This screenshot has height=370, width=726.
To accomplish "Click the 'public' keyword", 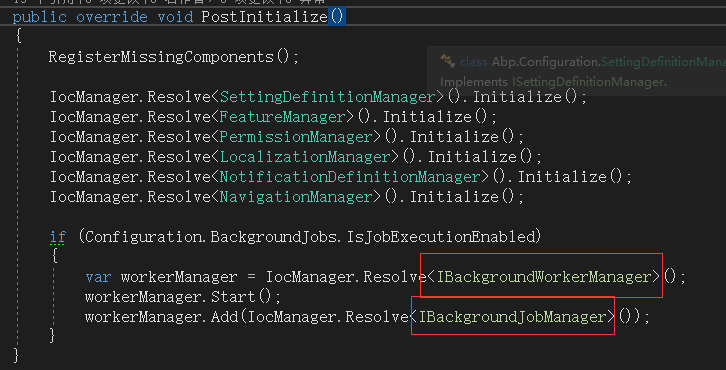I will (39, 18).
